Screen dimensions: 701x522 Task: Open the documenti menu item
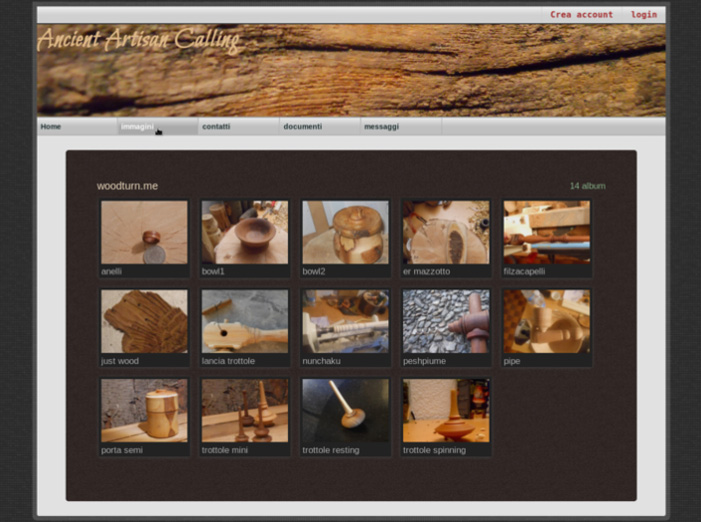tap(302, 127)
